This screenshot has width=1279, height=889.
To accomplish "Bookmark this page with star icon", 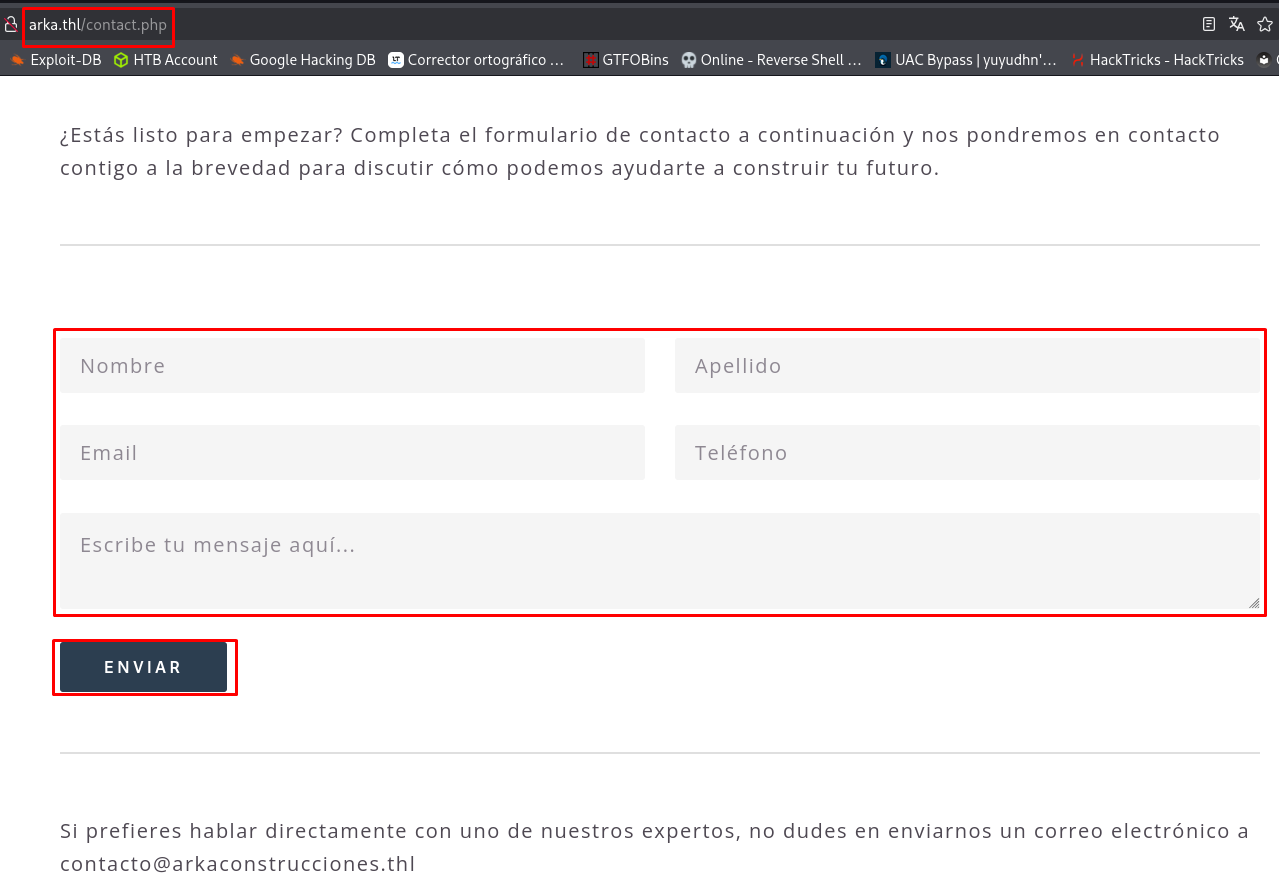I will tap(1265, 25).
